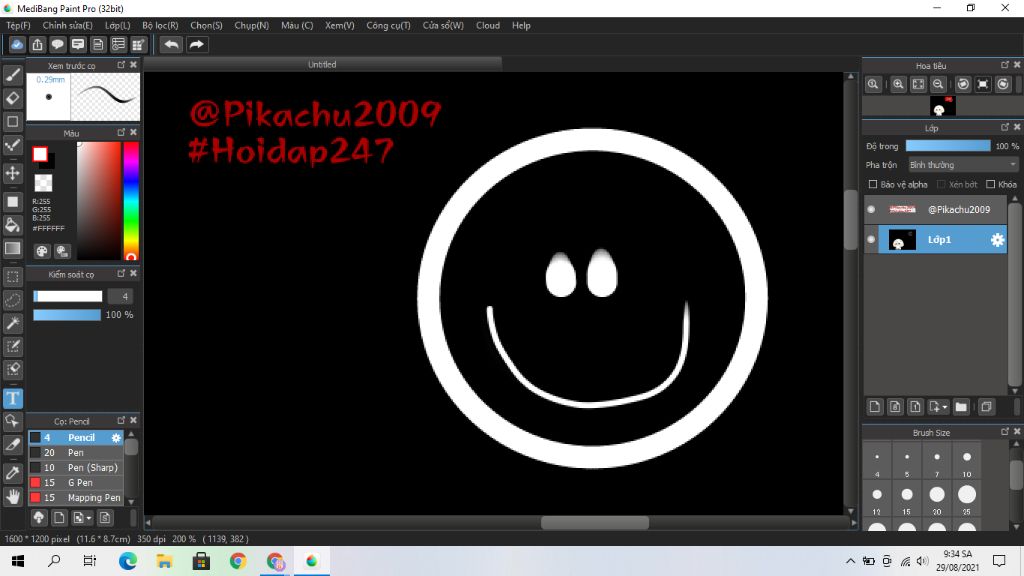Viewport: 1024px width, 576px height.
Task: Open File Explorer from taskbar
Action: pos(165,561)
